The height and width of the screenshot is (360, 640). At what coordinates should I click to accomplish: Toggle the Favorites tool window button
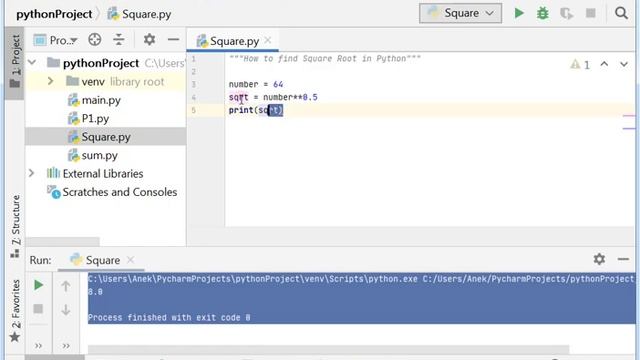point(15,310)
